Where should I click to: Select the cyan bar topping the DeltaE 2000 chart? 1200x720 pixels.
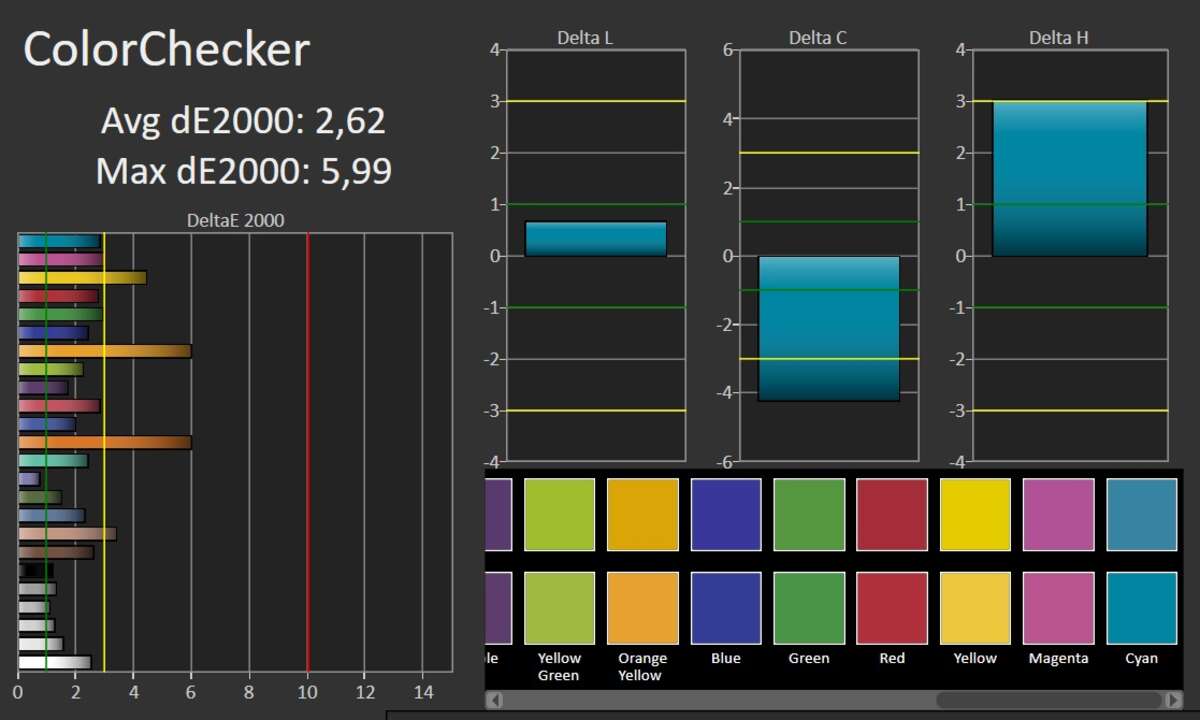59,241
